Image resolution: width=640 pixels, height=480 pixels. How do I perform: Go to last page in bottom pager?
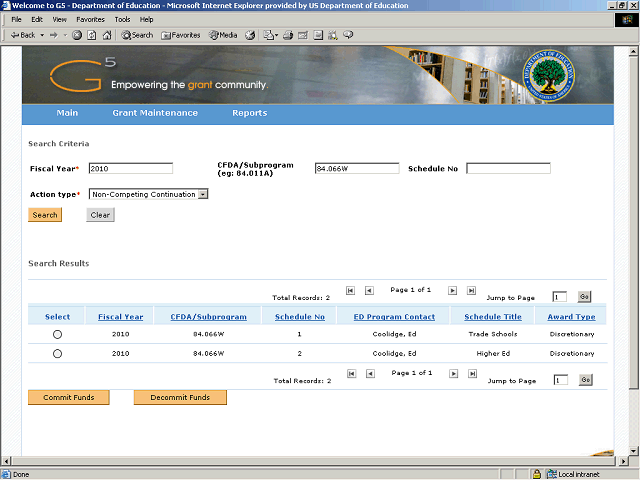click(x=472, y=374)
